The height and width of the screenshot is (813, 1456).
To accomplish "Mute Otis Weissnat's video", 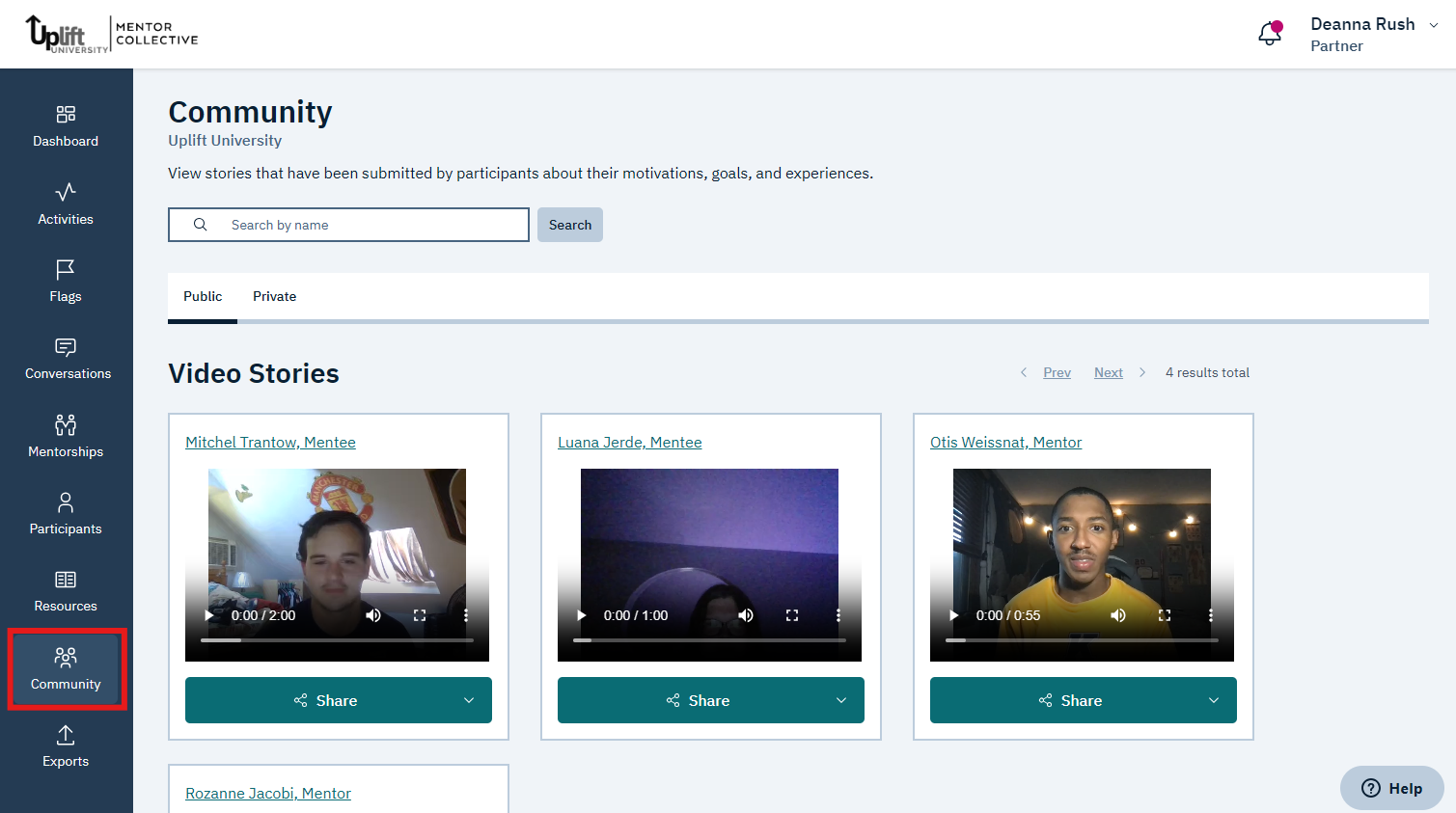I will (1118, 615).
